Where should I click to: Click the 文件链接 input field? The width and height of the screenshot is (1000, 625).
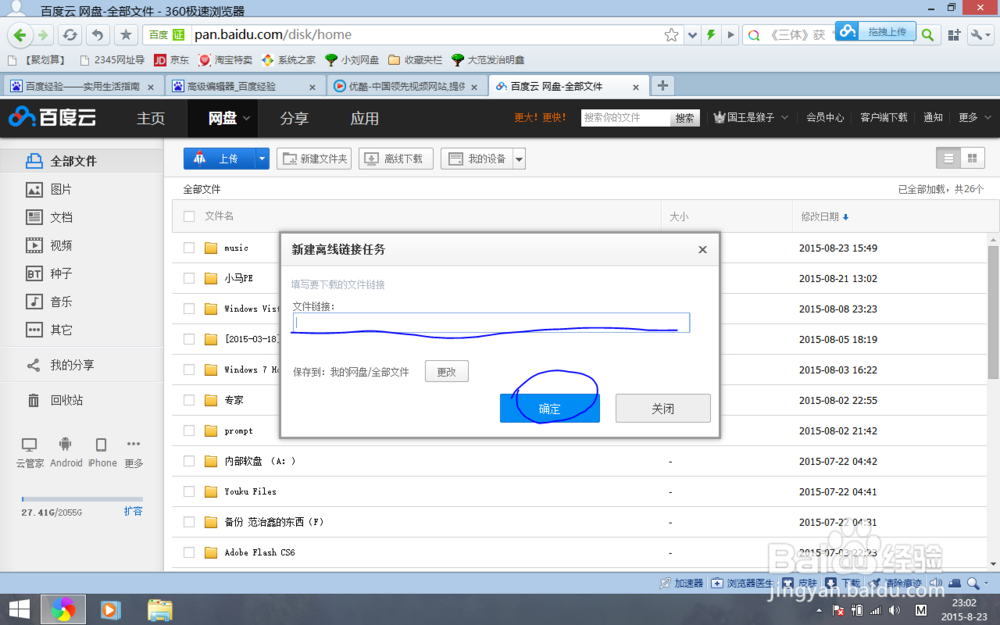(x=491, y=323)
